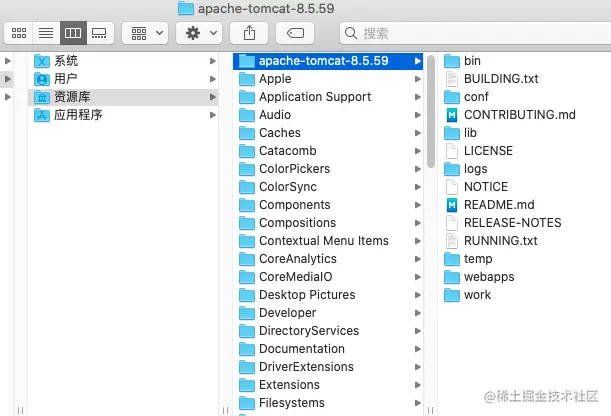
Task: Click the README.md markdown file icon
Action: [452, 205]
